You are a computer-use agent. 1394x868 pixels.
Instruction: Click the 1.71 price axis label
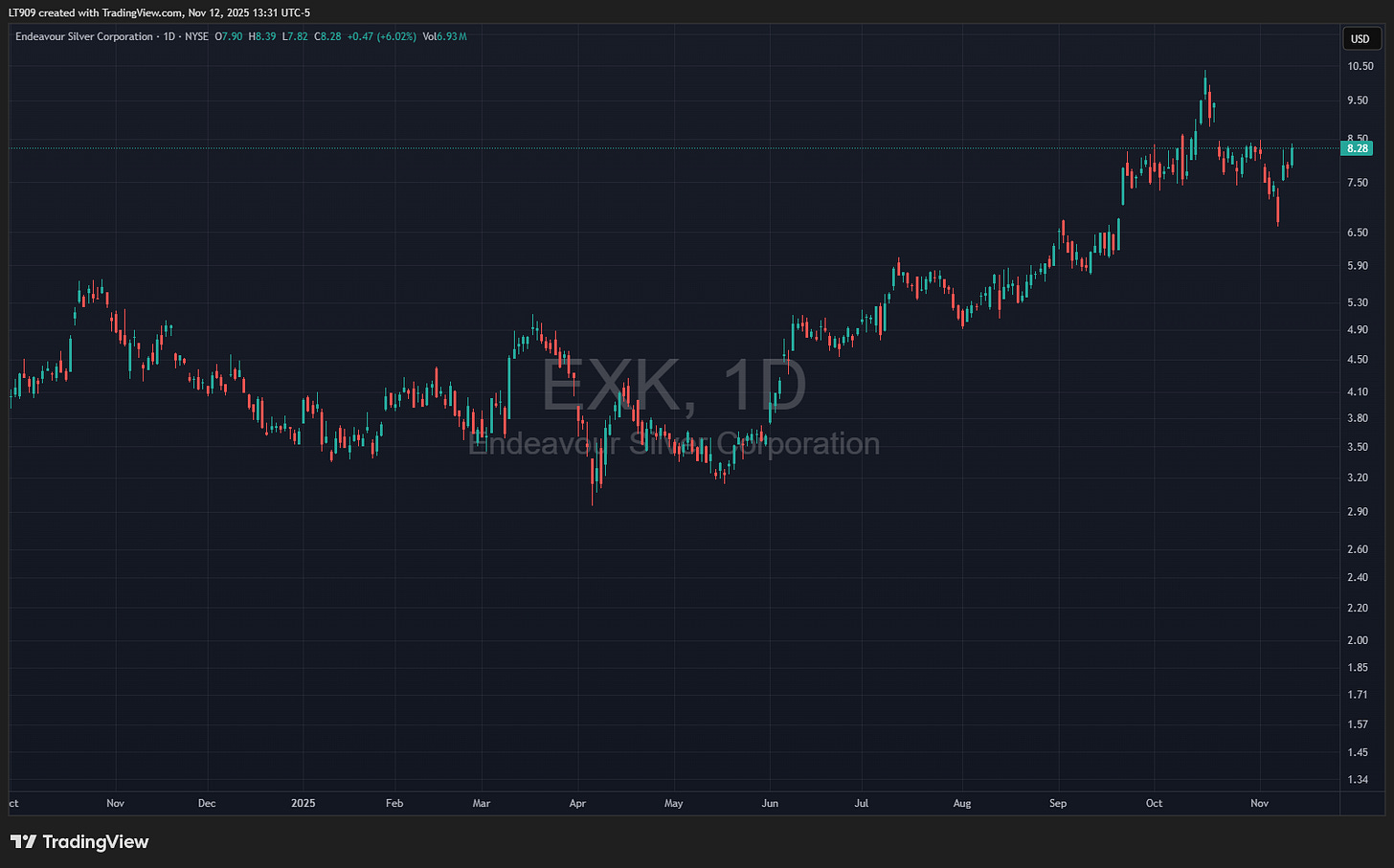point(1358,695)
